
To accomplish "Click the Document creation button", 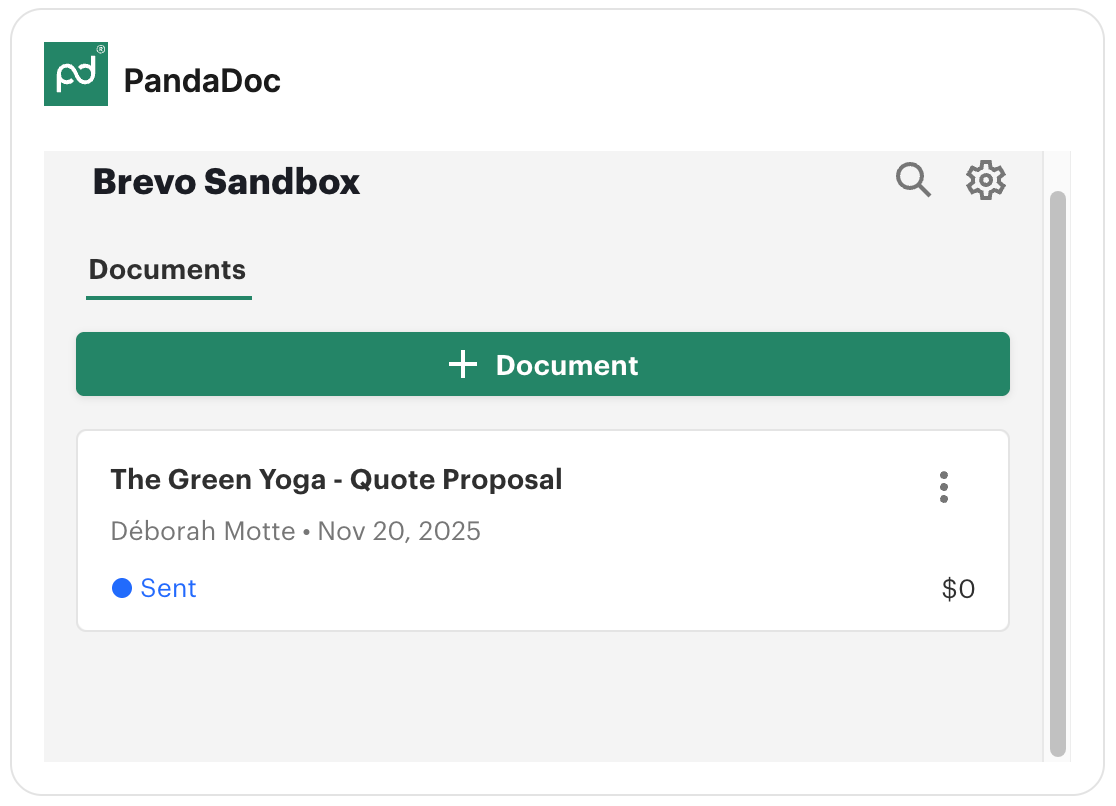I will click(x=543, y=364).
